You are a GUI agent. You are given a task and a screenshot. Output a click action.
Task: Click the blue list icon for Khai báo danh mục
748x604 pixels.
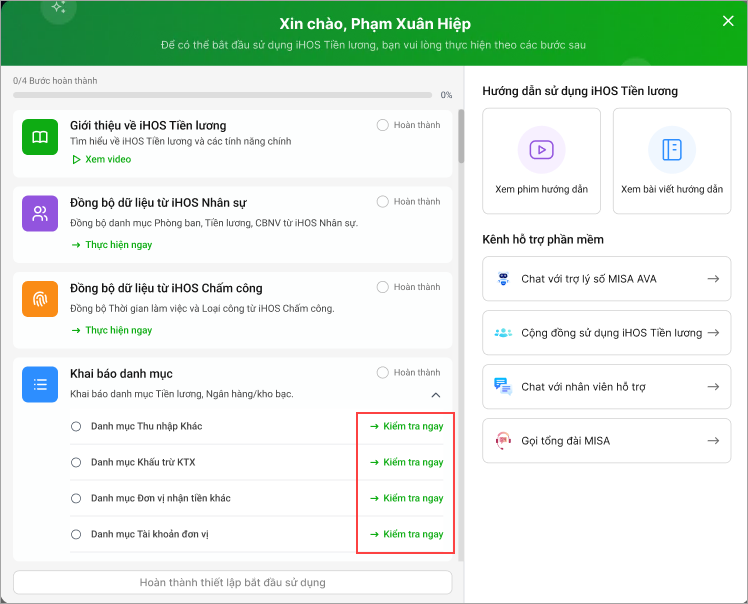click(x=40, y=385)
